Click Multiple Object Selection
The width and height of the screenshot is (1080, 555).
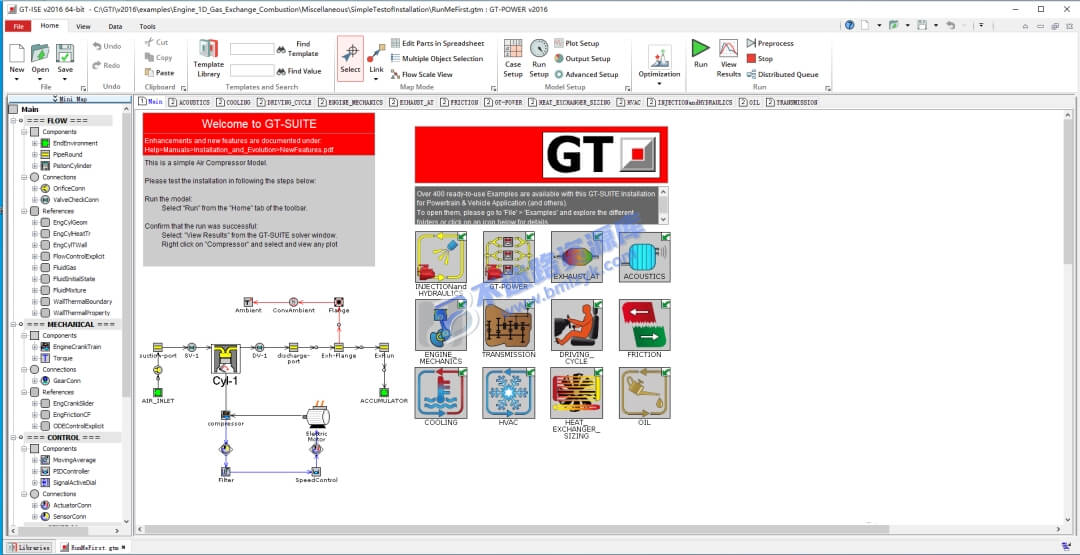click(437, 59)
